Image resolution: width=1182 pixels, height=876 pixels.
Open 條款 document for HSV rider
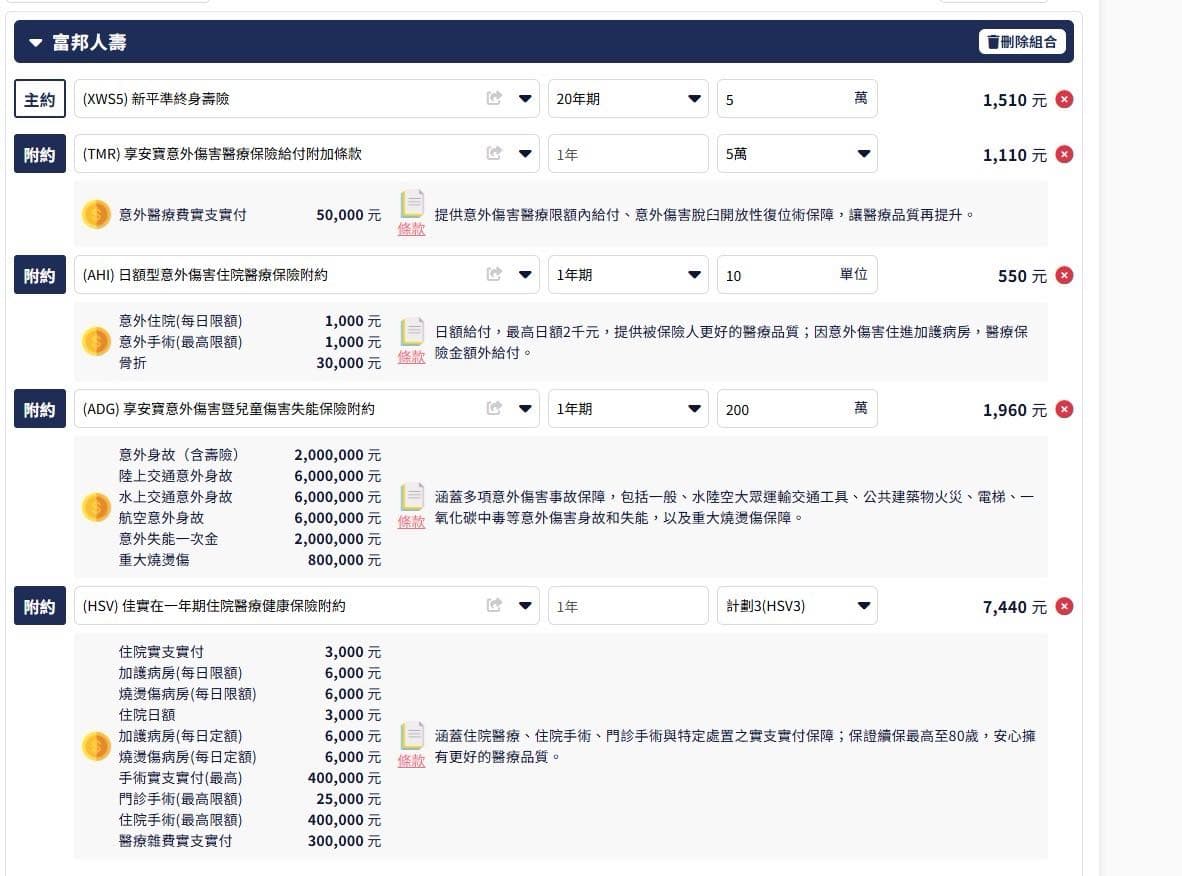(x=412, y=746)
